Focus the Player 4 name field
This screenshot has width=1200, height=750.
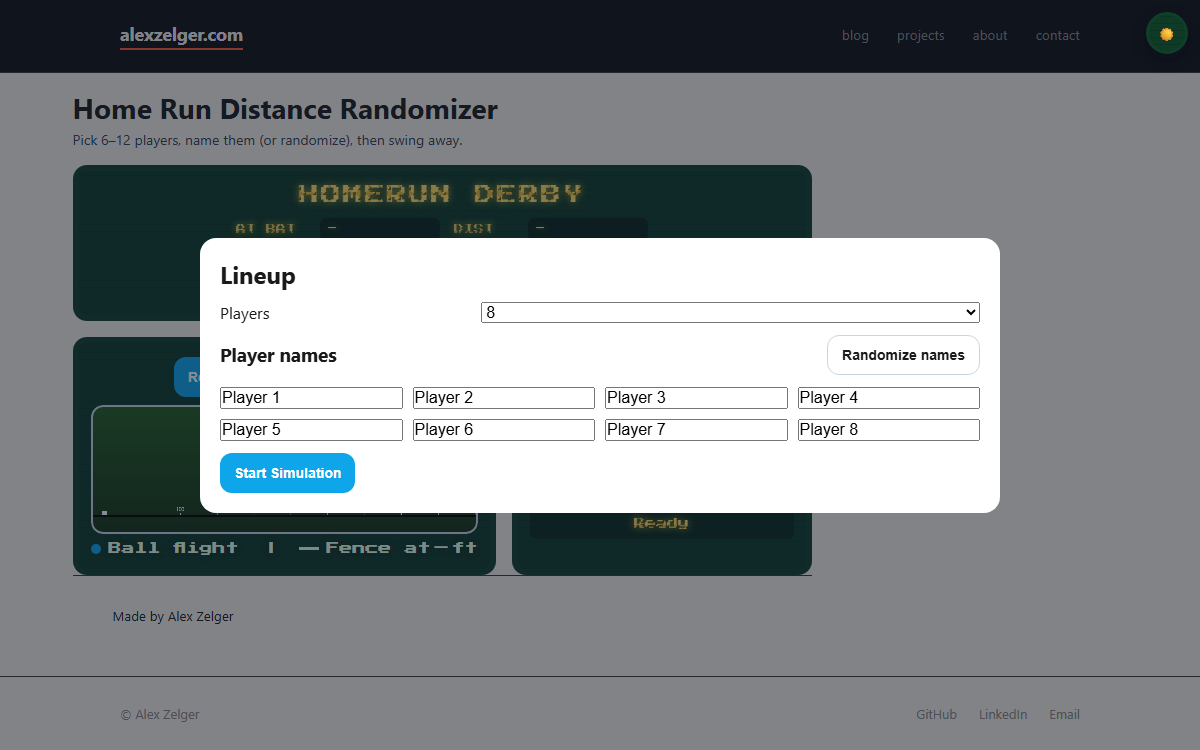tap(889, 398)
